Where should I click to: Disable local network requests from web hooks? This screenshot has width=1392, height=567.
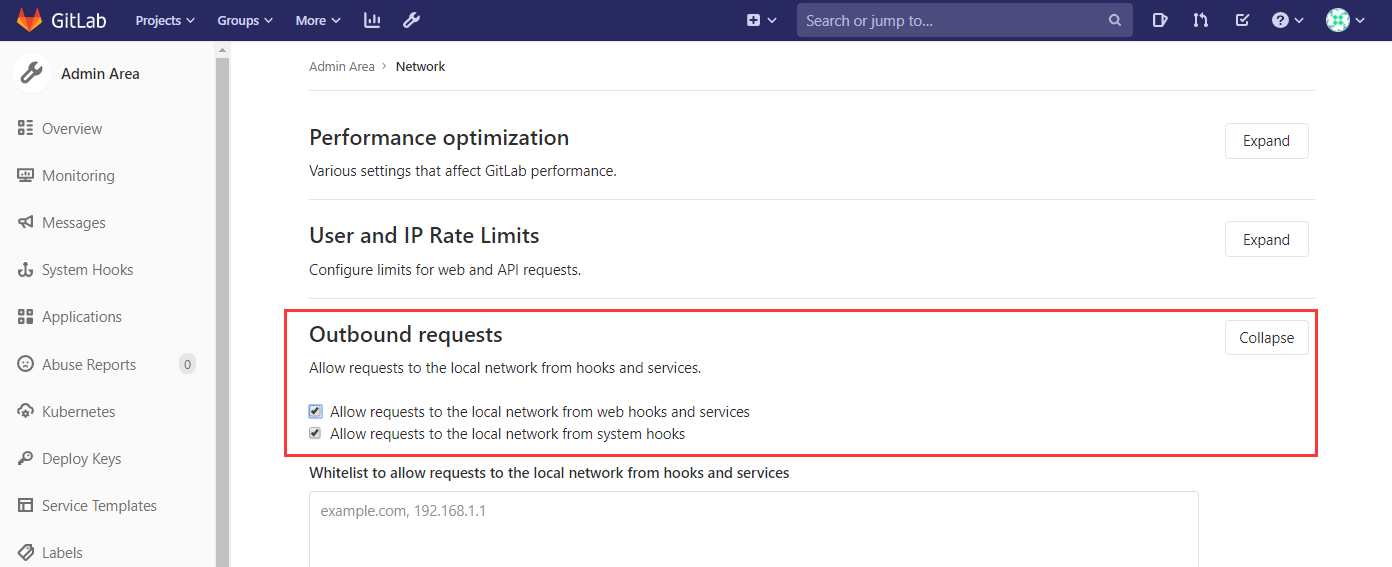click(x=316, y=411)
